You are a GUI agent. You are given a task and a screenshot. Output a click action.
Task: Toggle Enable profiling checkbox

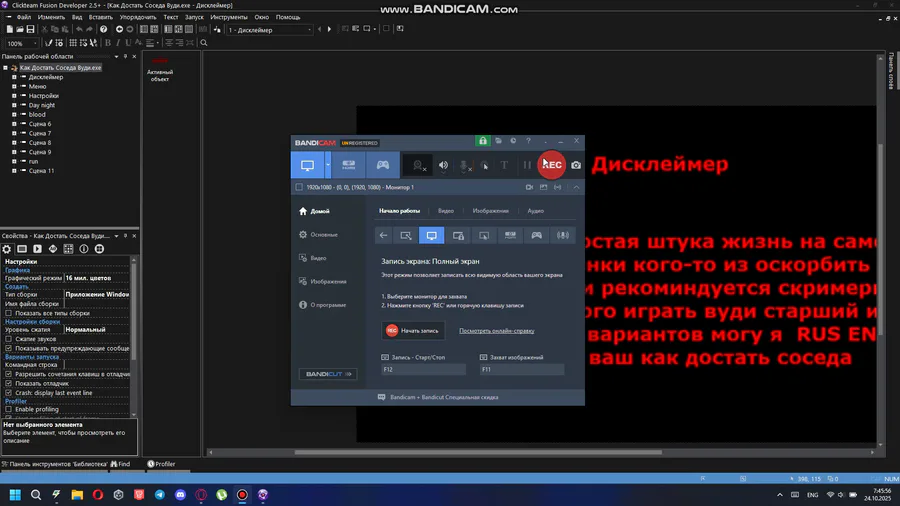coord(9,410)
